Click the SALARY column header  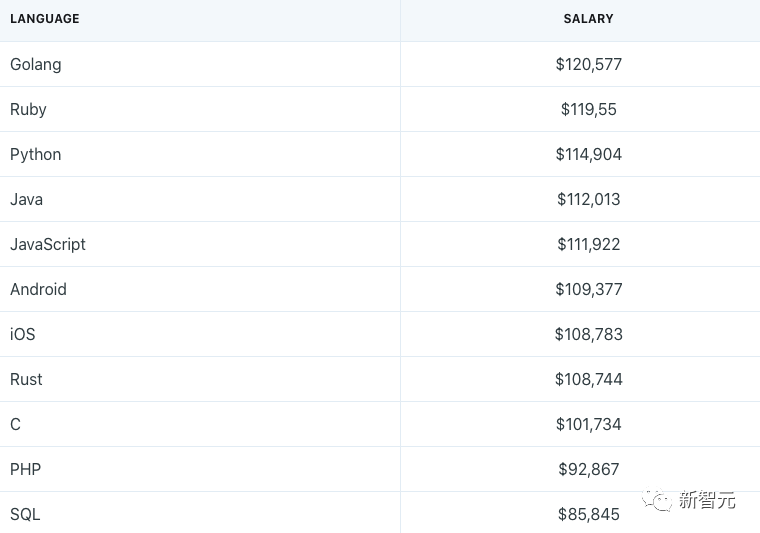pyautogui.click(x=588, y=19)
